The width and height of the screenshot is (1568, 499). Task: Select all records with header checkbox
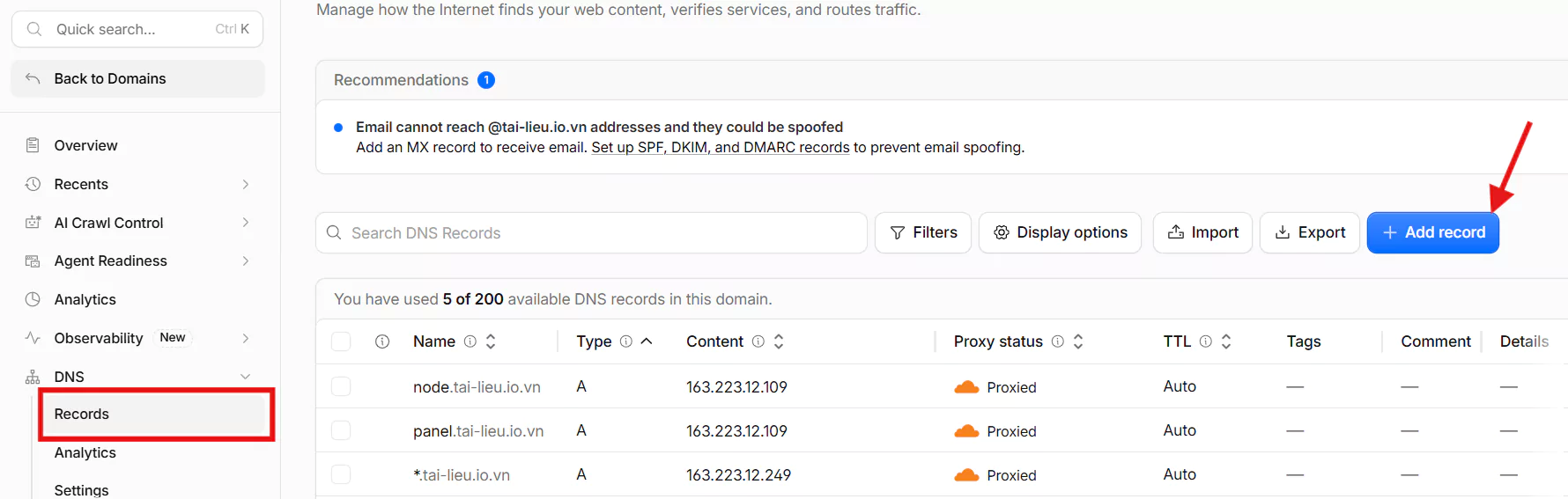coord(341,341)
